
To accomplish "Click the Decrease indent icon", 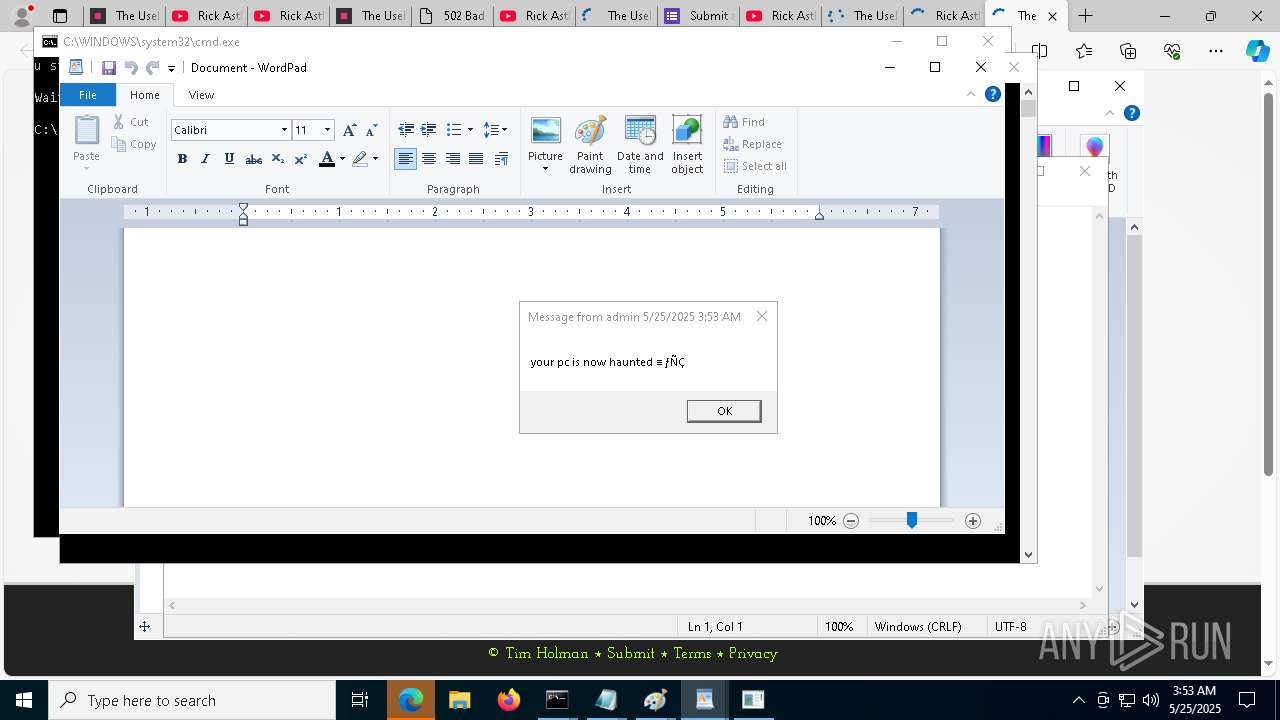I will [x=406, y=130].
